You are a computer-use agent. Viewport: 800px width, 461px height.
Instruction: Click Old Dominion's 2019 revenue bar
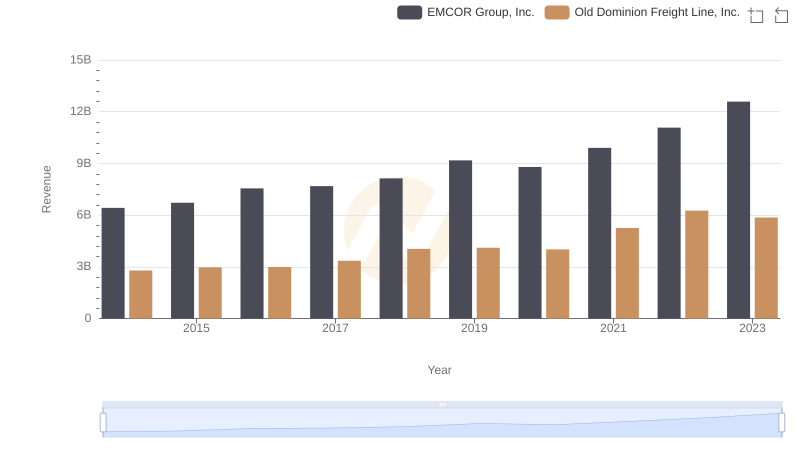488,284
